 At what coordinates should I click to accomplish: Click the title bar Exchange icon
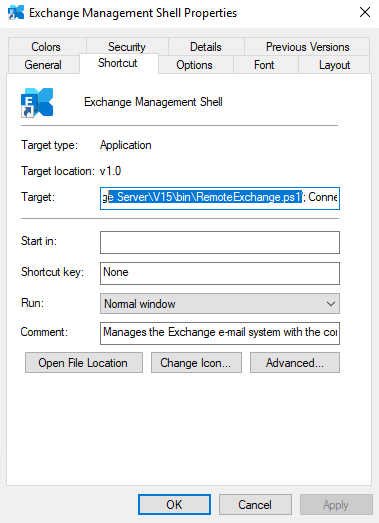[x=16, y=13]
